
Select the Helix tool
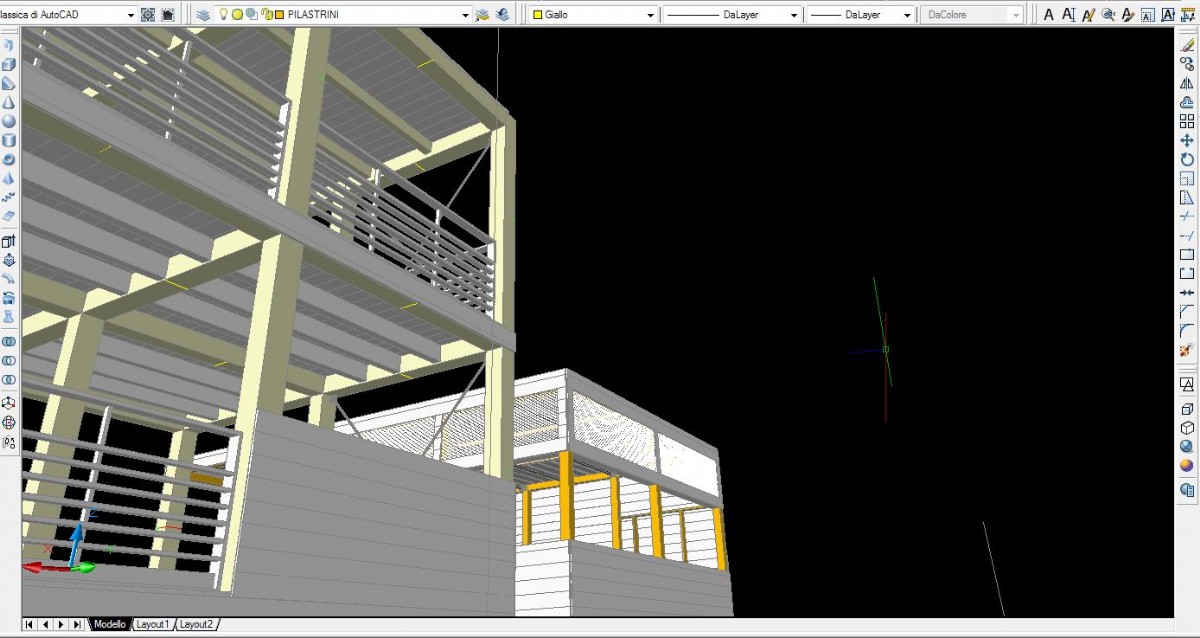9,197
